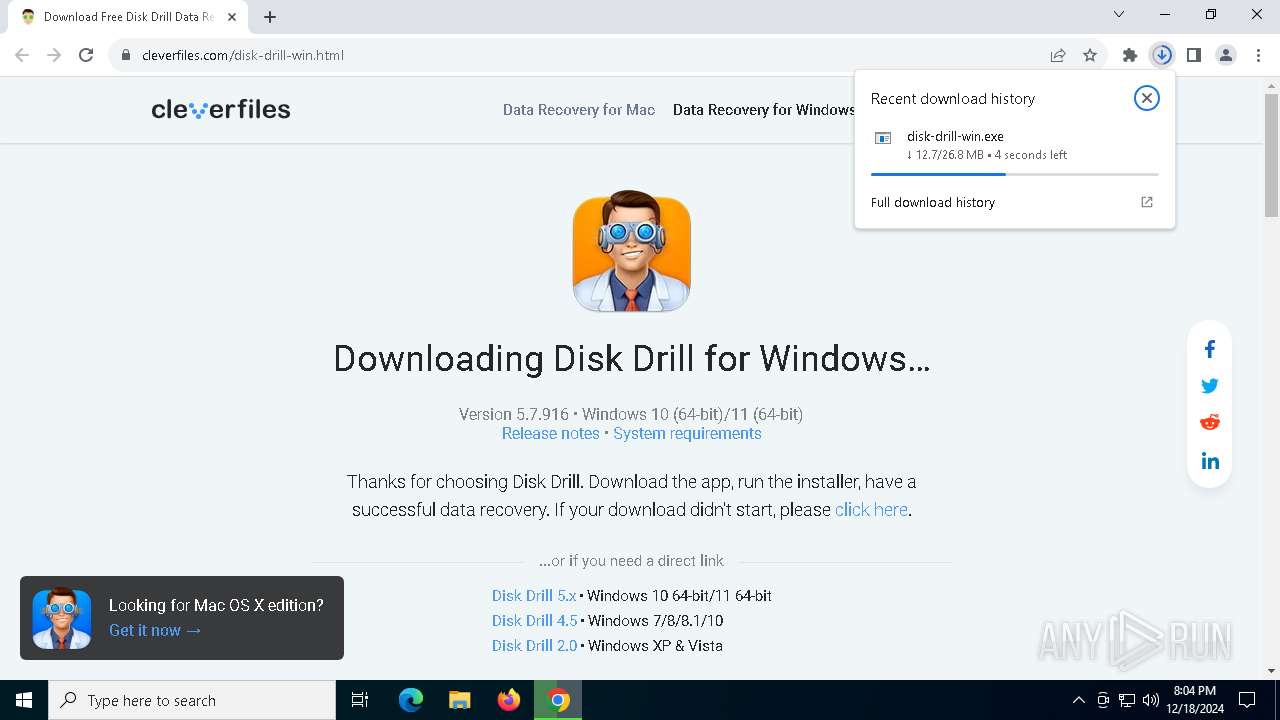This screenshot has width=1280, height=720.
Task: Open the tab search chevron
Action: [1119, 15]
